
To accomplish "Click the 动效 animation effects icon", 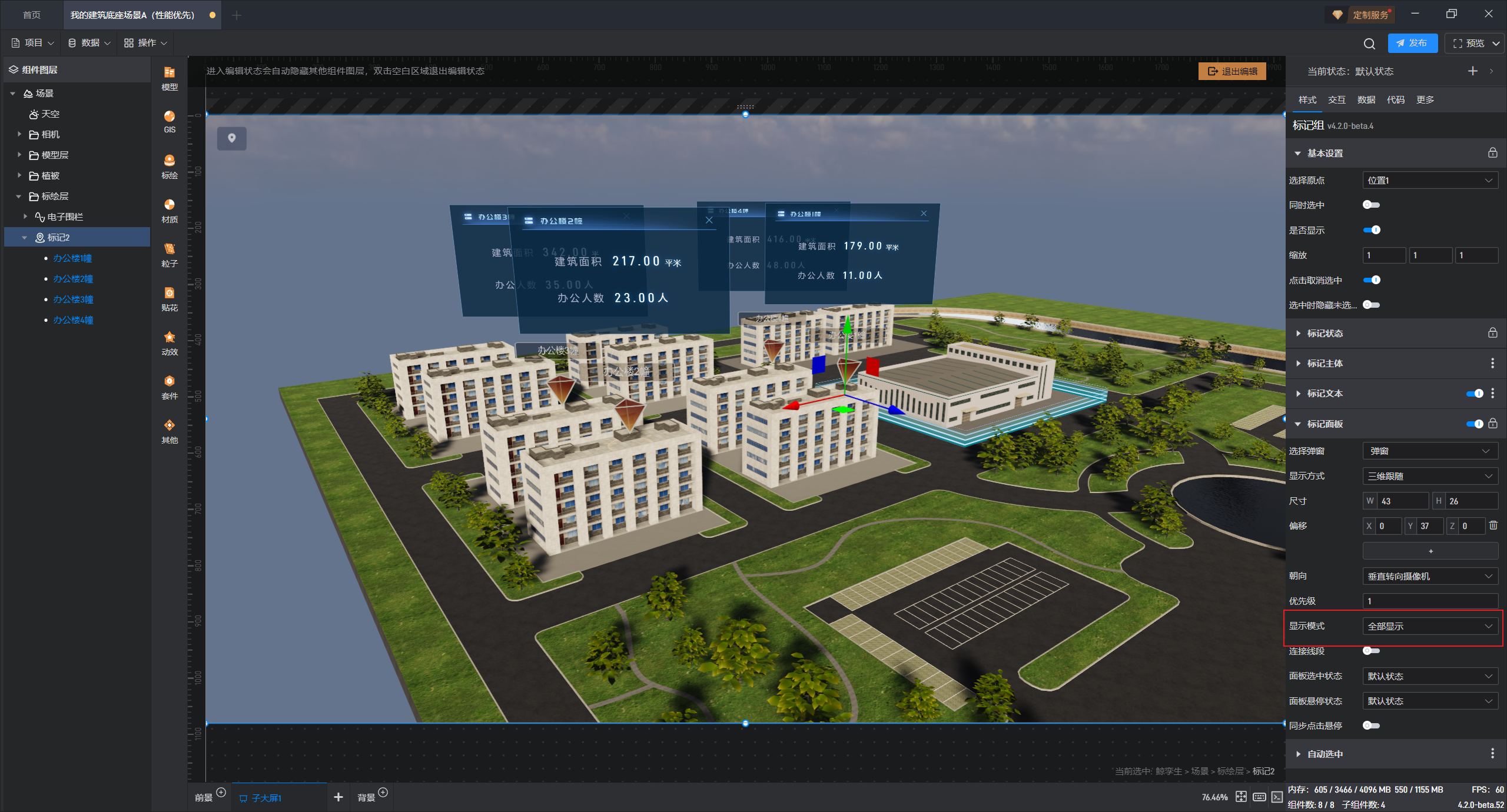I will click(x=170, y=342).
